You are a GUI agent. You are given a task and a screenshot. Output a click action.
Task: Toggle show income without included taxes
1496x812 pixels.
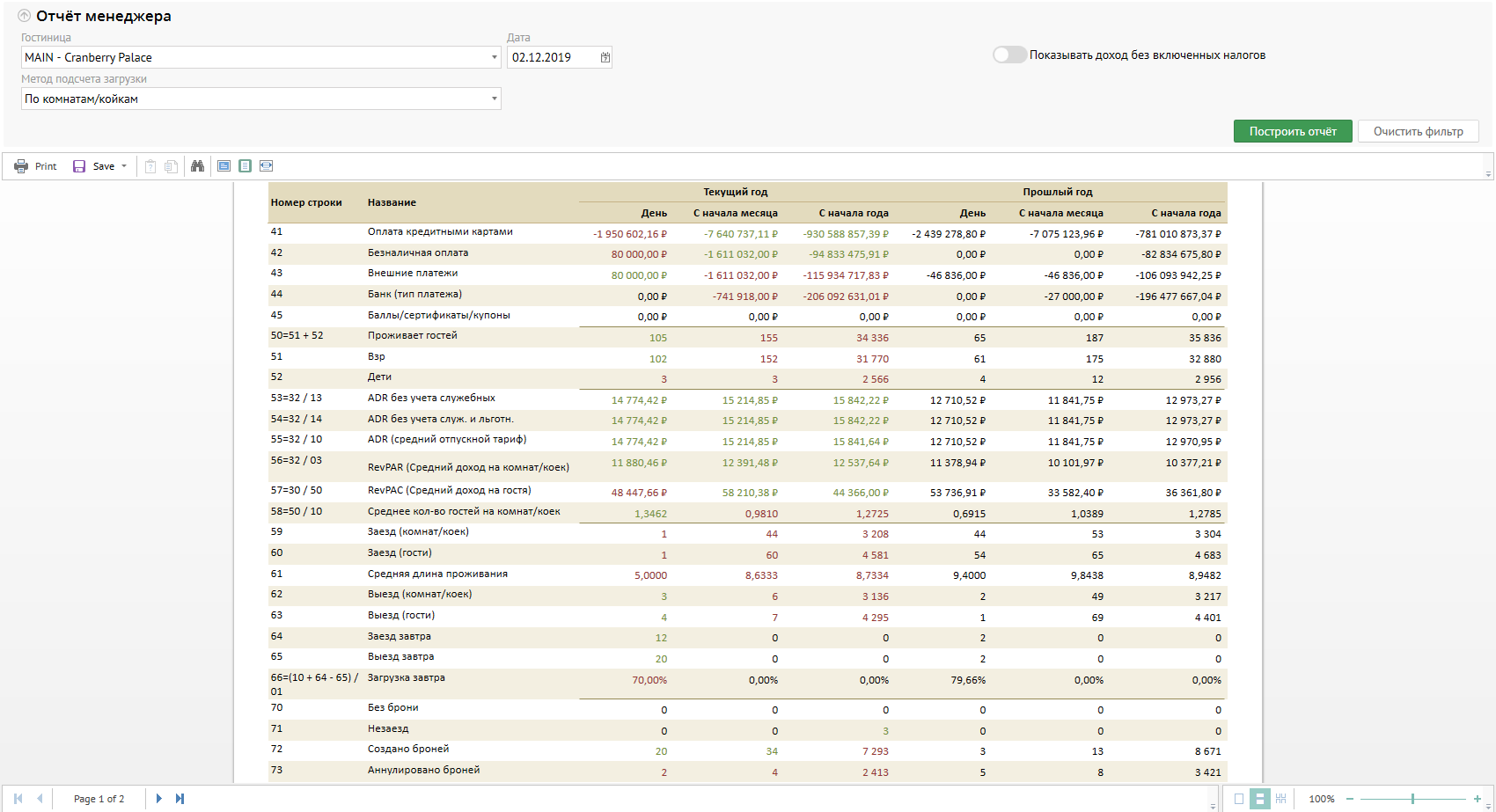click(x=1009, y=55)
